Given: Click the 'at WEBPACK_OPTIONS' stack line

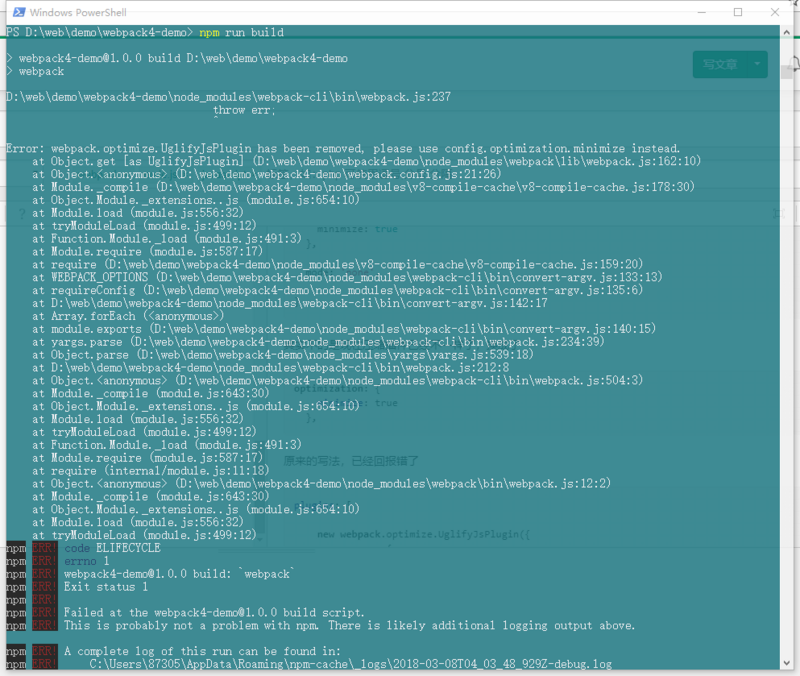Looking at the screenshot, I should tap(347, 278).
